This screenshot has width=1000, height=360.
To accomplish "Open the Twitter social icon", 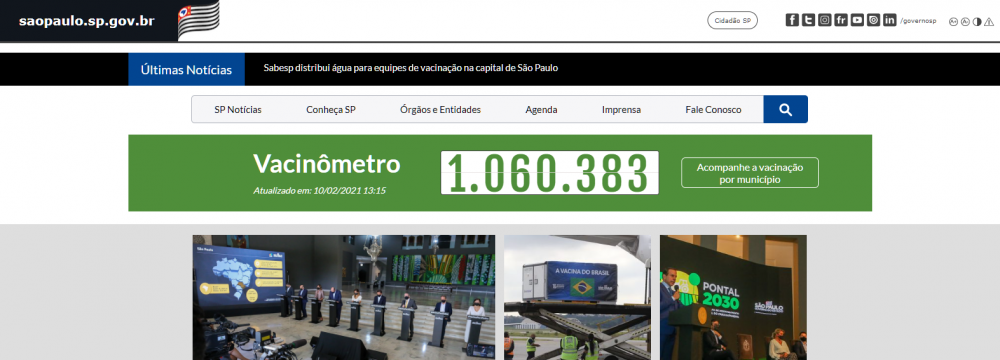I will click(x=808, y=20).
